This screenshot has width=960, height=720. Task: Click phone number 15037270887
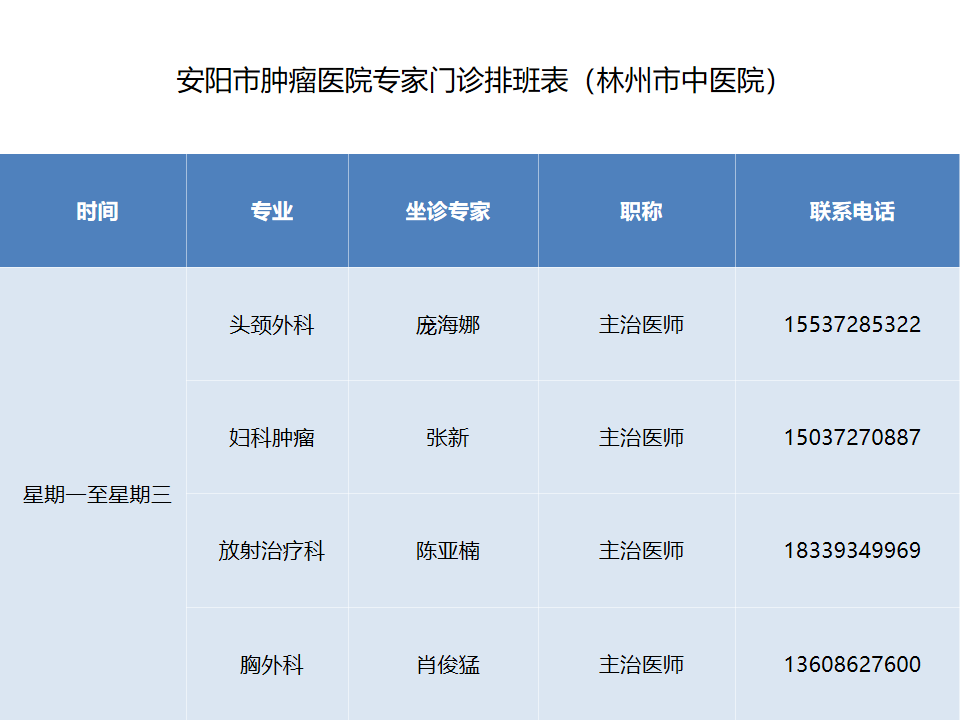coord(852,438)
